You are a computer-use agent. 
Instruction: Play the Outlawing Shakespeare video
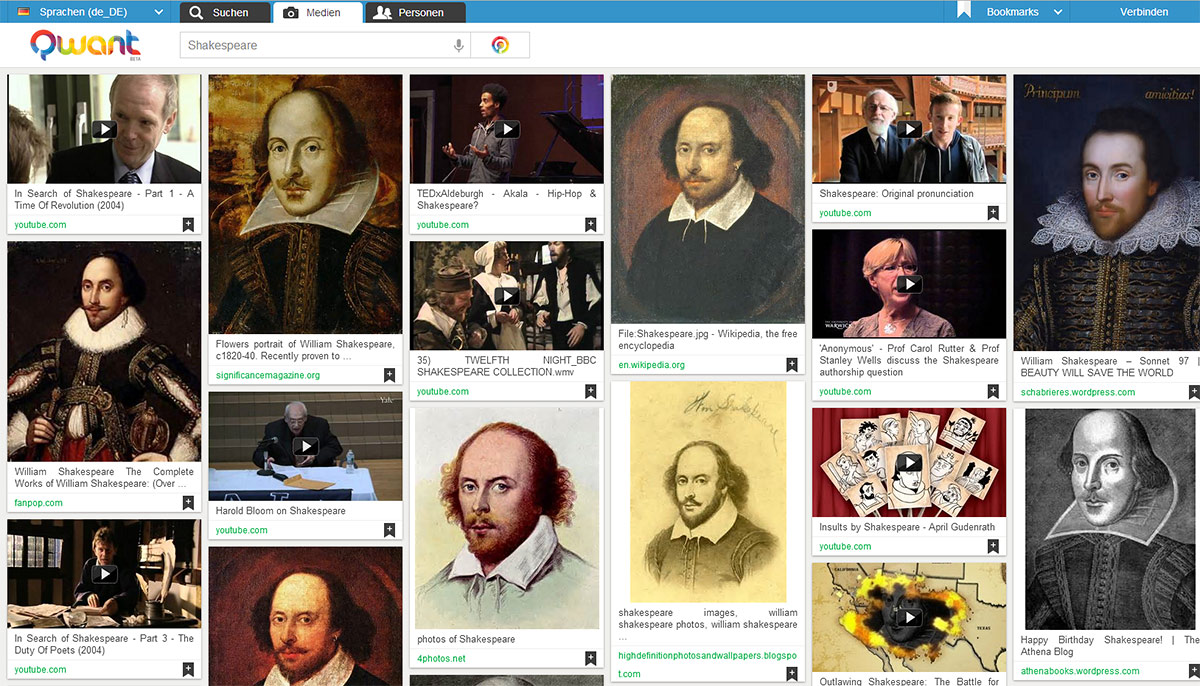pos(909,618)
